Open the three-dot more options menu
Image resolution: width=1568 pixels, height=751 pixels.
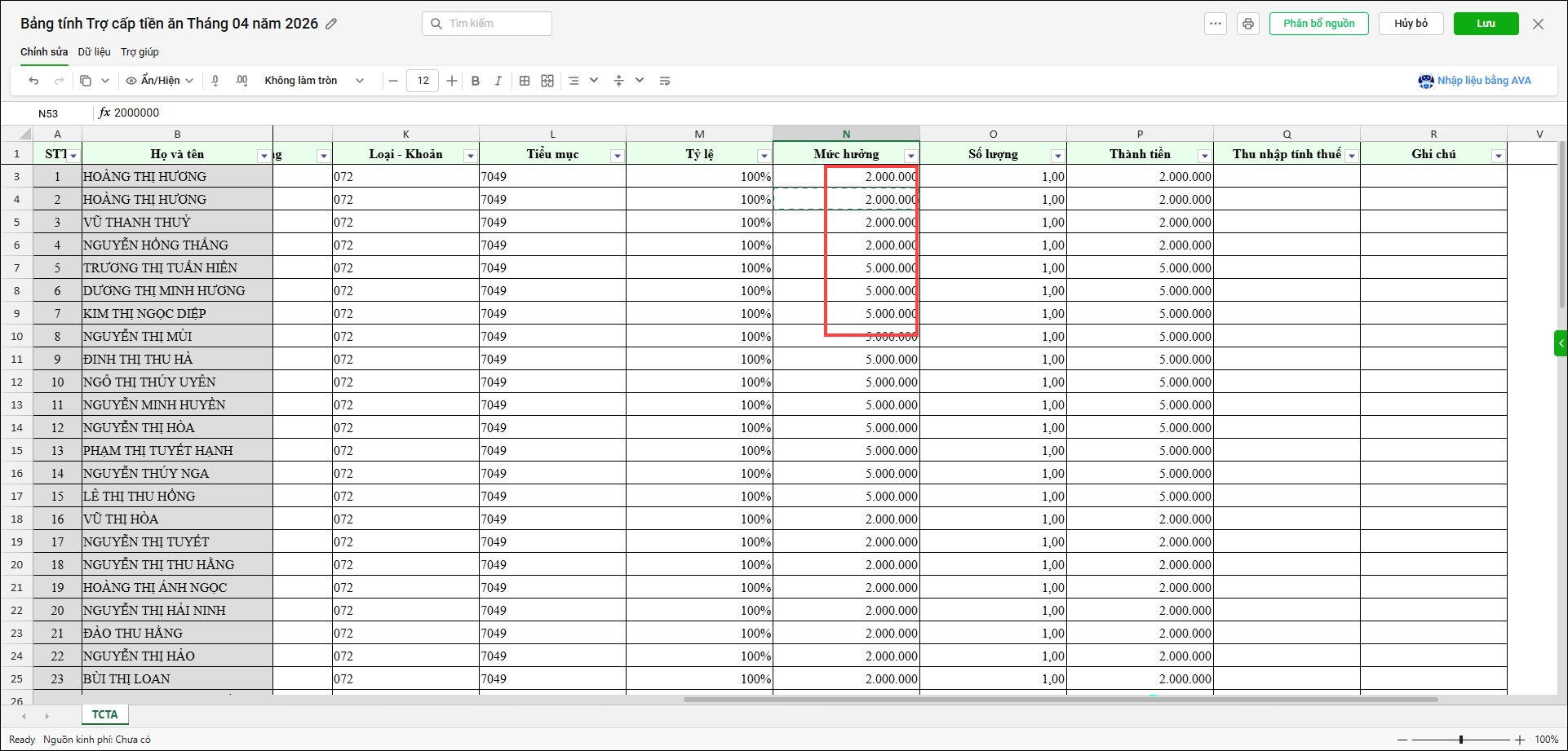[1216, 24]
